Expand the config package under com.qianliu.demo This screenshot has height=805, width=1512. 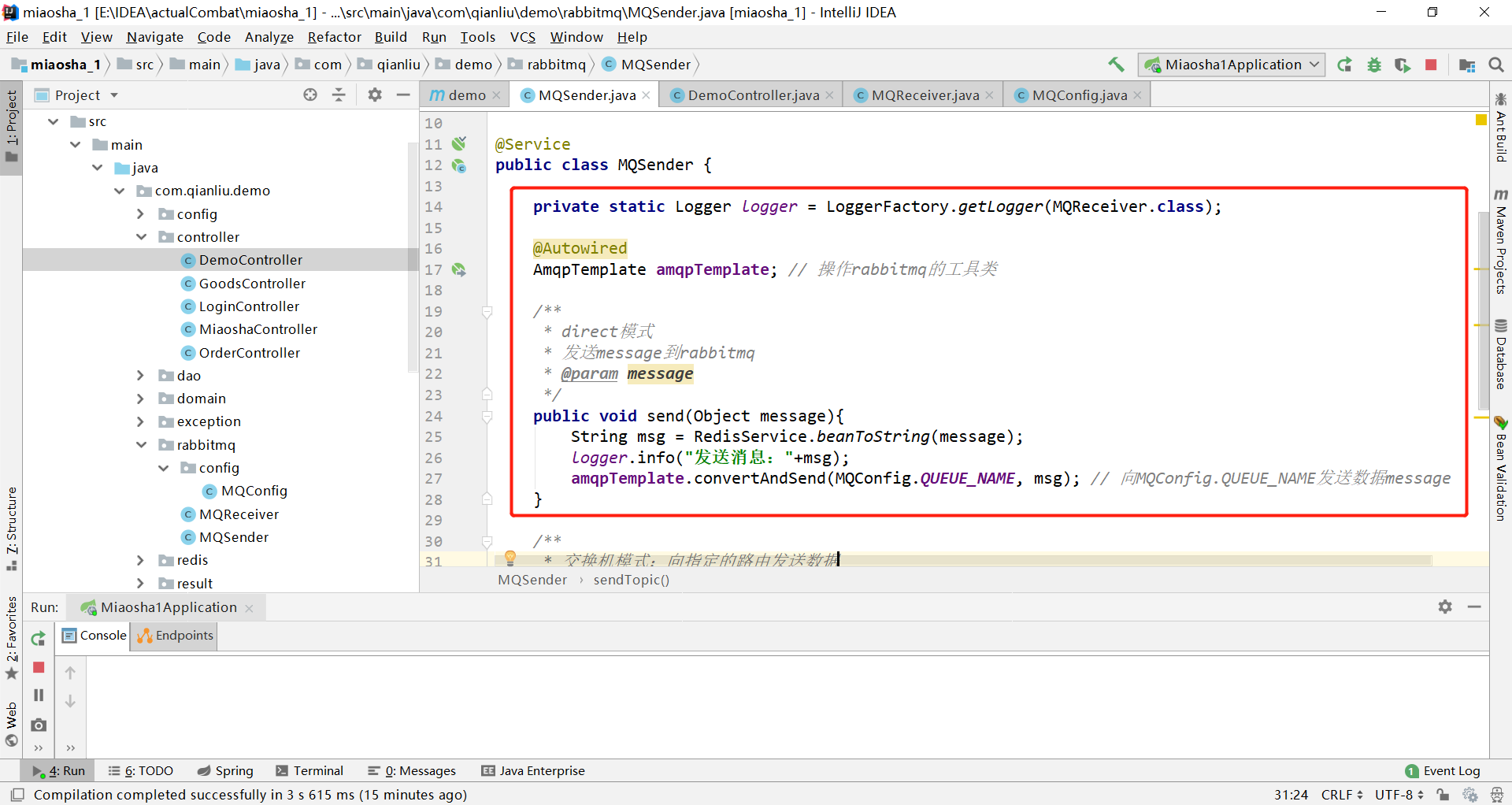(x=141, y=213)
